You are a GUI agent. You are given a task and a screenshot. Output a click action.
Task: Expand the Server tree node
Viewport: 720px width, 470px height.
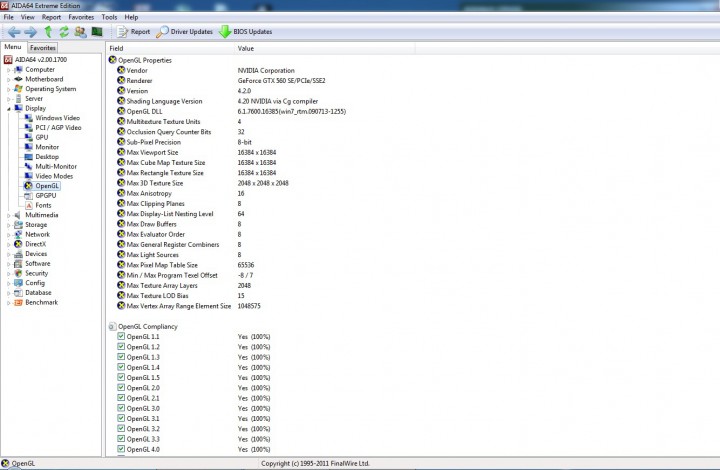[8, 99]
